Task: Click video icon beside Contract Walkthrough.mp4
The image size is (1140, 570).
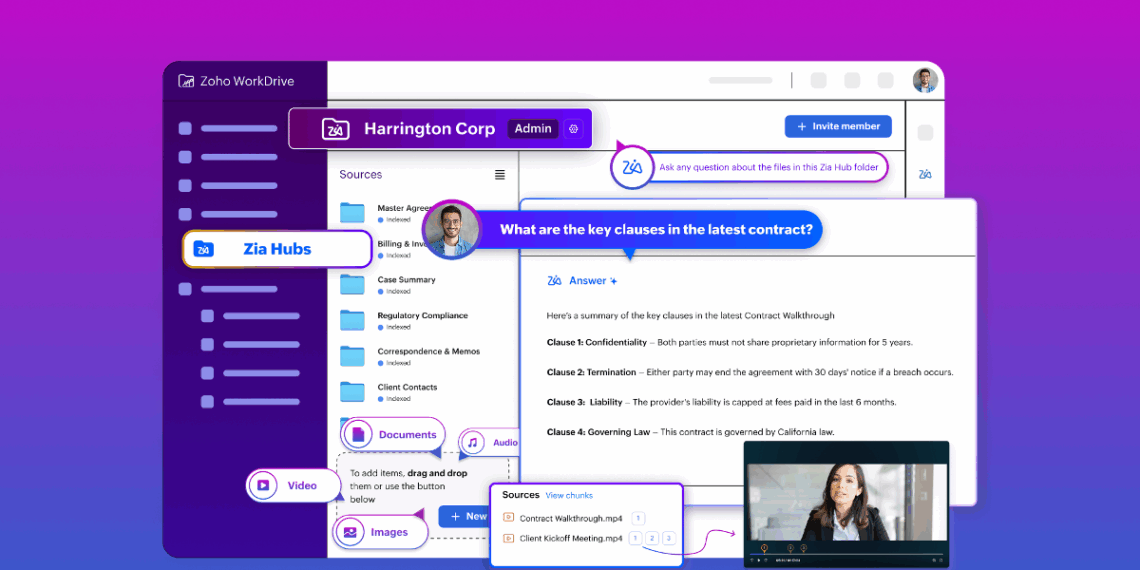Action: 509,518
